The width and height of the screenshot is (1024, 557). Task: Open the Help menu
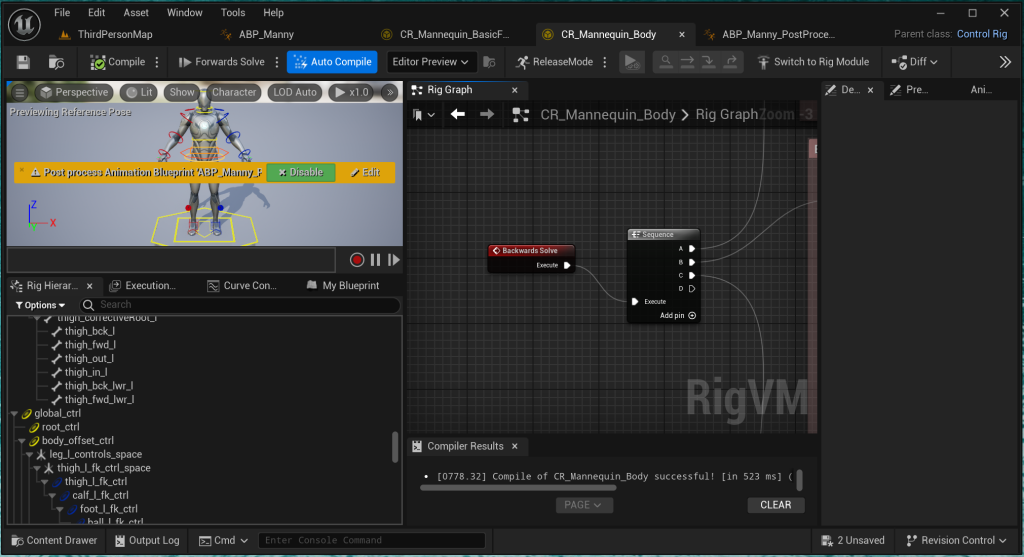coord(273,12)
